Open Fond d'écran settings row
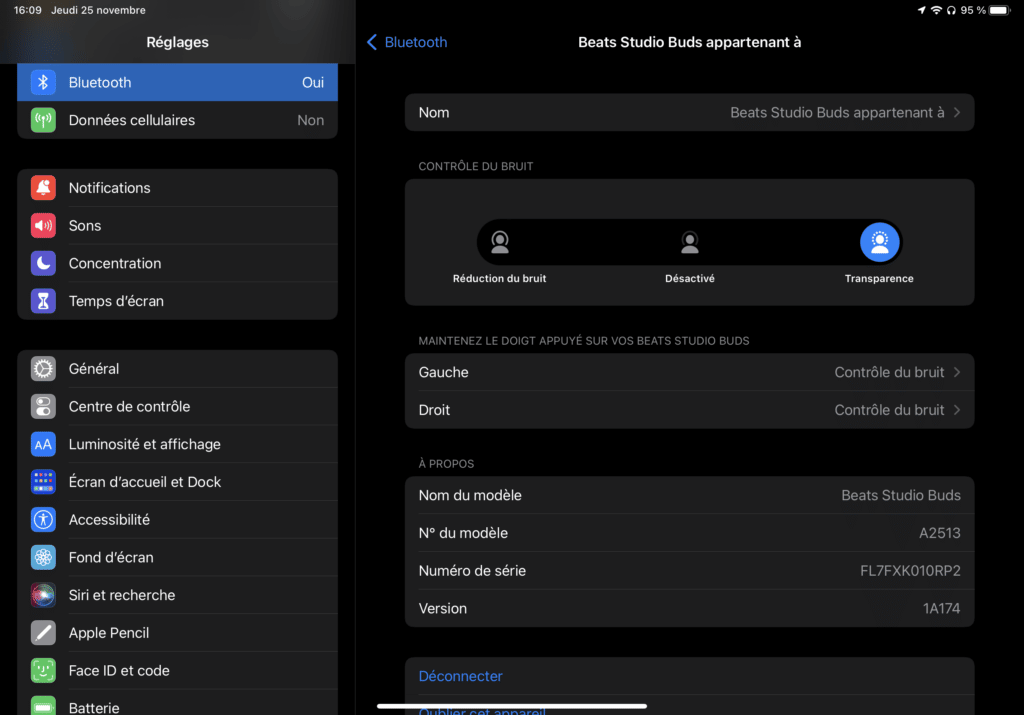This screenshot has width=1024, height=715. coord(177,558)
